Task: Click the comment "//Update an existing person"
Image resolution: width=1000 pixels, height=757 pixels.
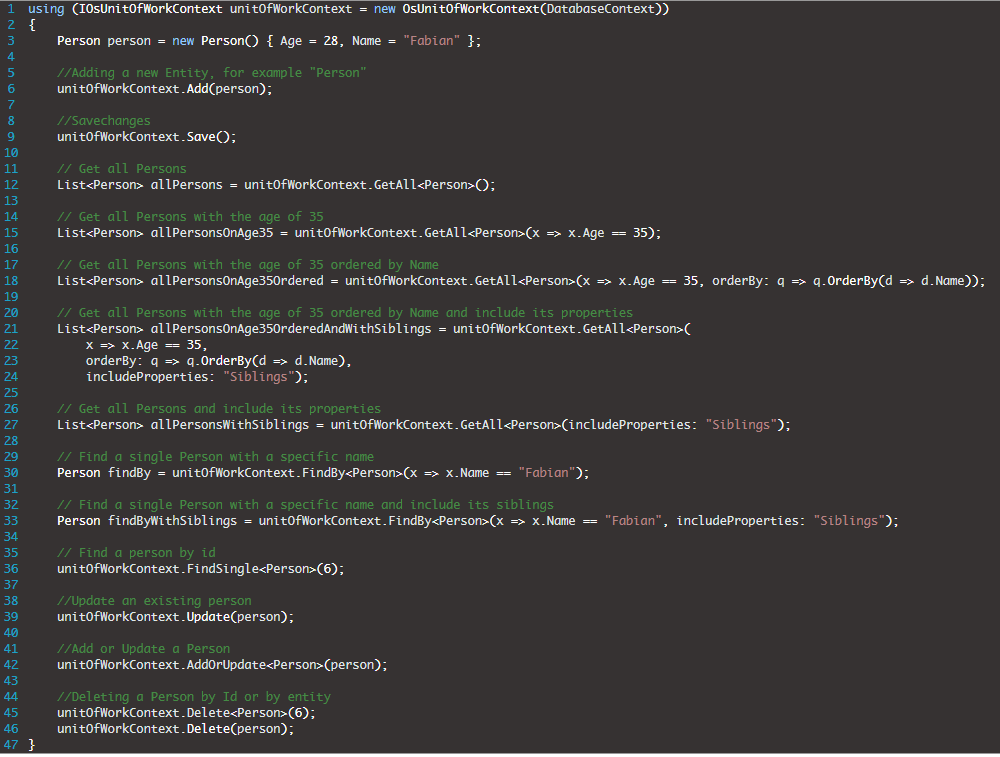Action: [x=154, y=601]
